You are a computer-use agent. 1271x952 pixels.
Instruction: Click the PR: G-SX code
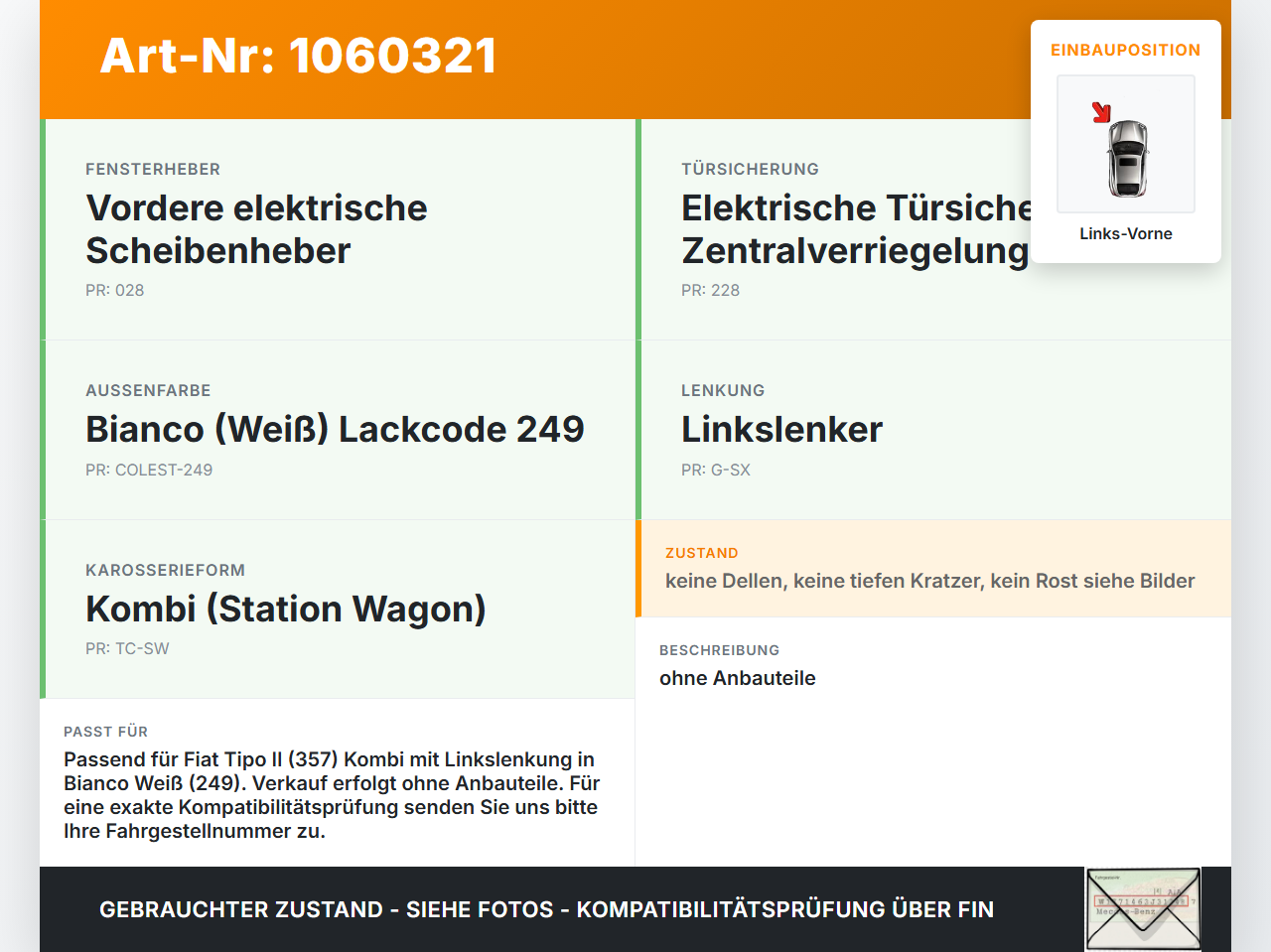point(716,470)
